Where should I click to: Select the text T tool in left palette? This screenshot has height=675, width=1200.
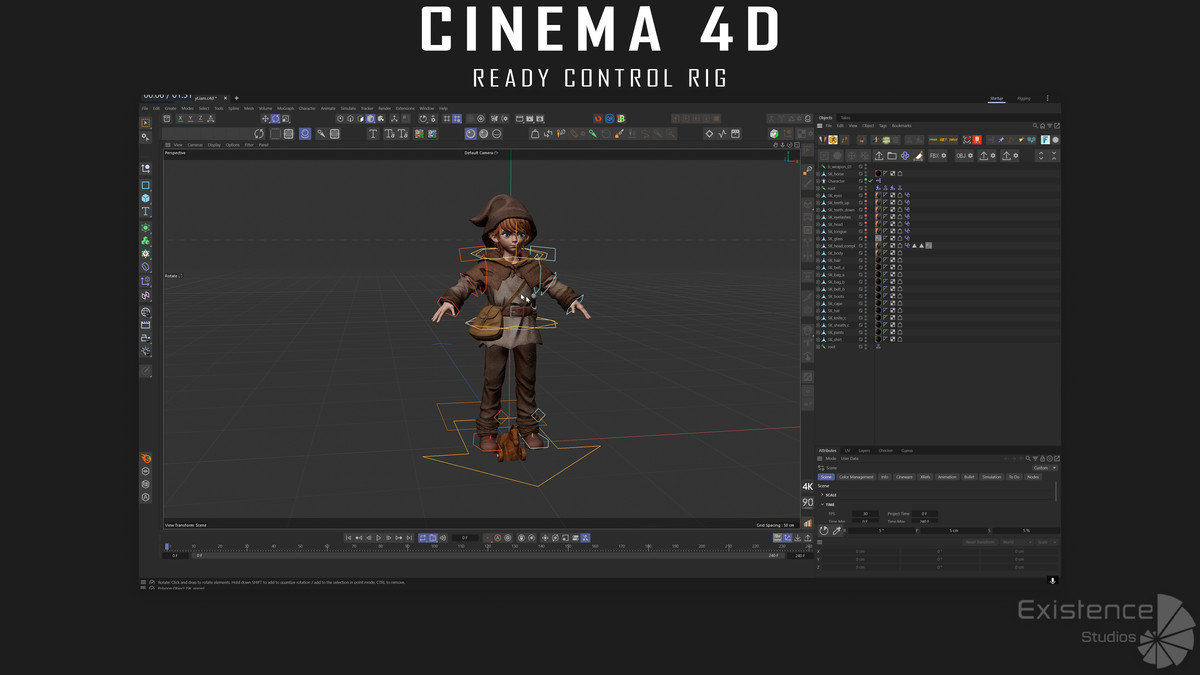pos(145,212)
